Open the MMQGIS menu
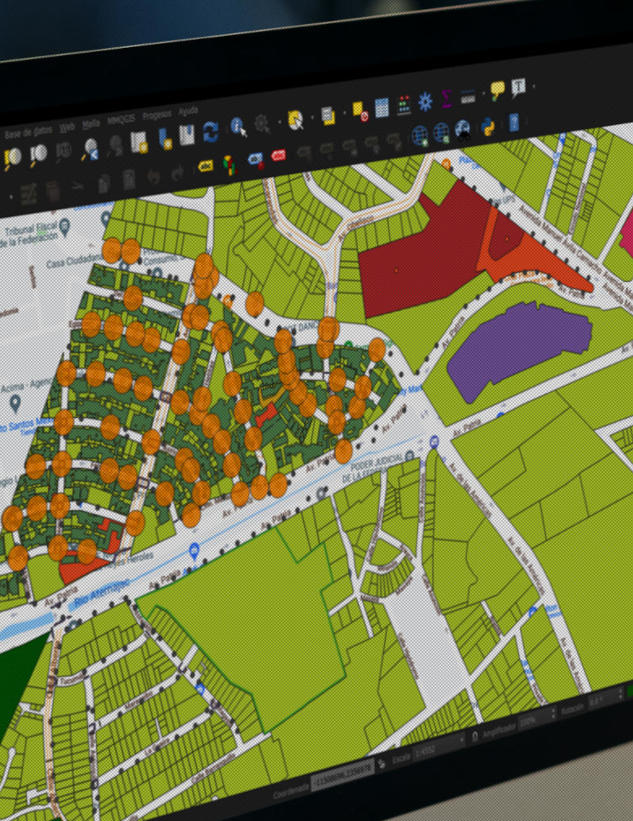Viewport: 633px width, 821px height. coord(121,119)
